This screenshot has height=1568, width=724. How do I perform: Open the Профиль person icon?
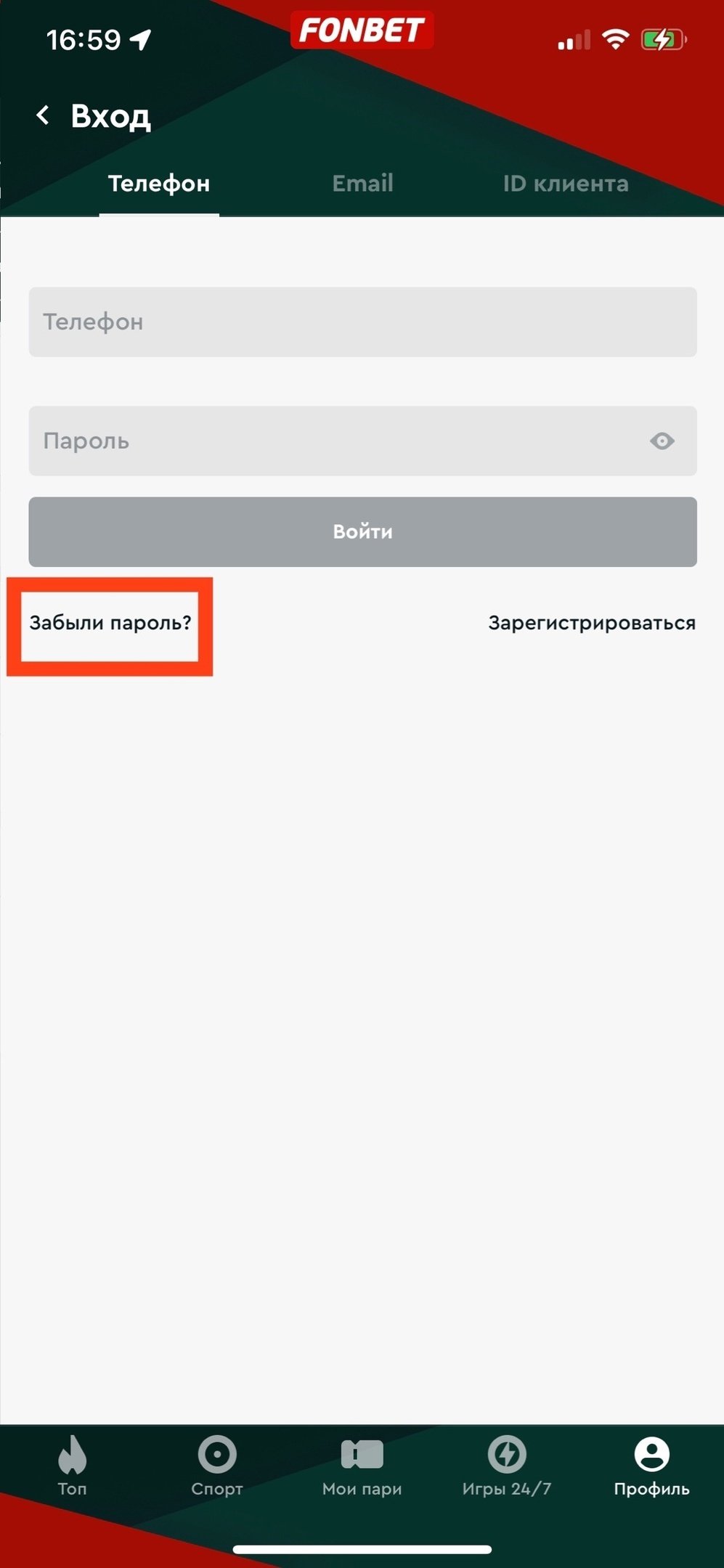[x=651, y=1454]
